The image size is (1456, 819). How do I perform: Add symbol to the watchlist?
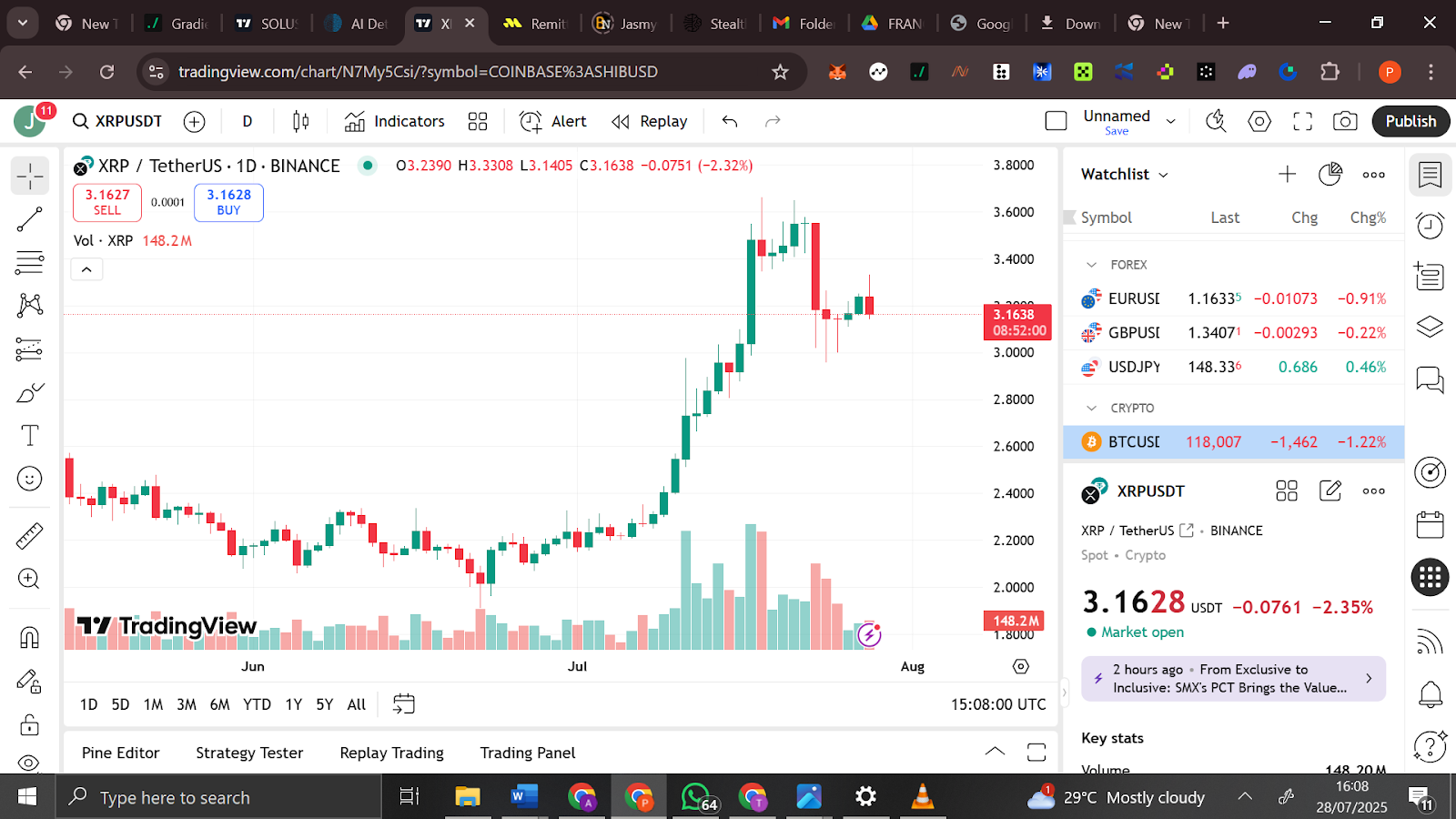pos(1287,175)
